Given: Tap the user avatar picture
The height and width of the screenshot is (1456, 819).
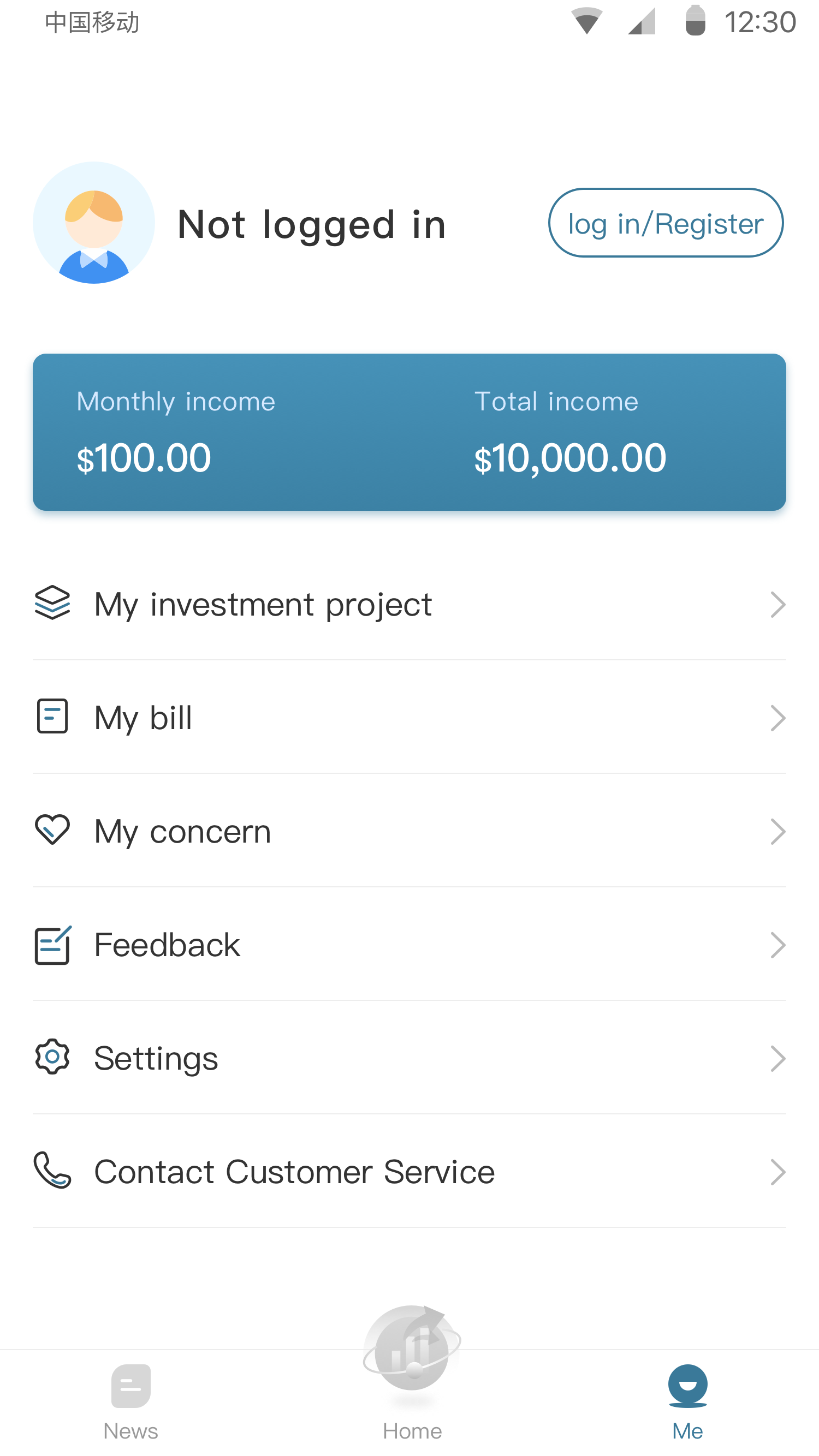Looking at the screenshot, I should (x=94, y=223).
